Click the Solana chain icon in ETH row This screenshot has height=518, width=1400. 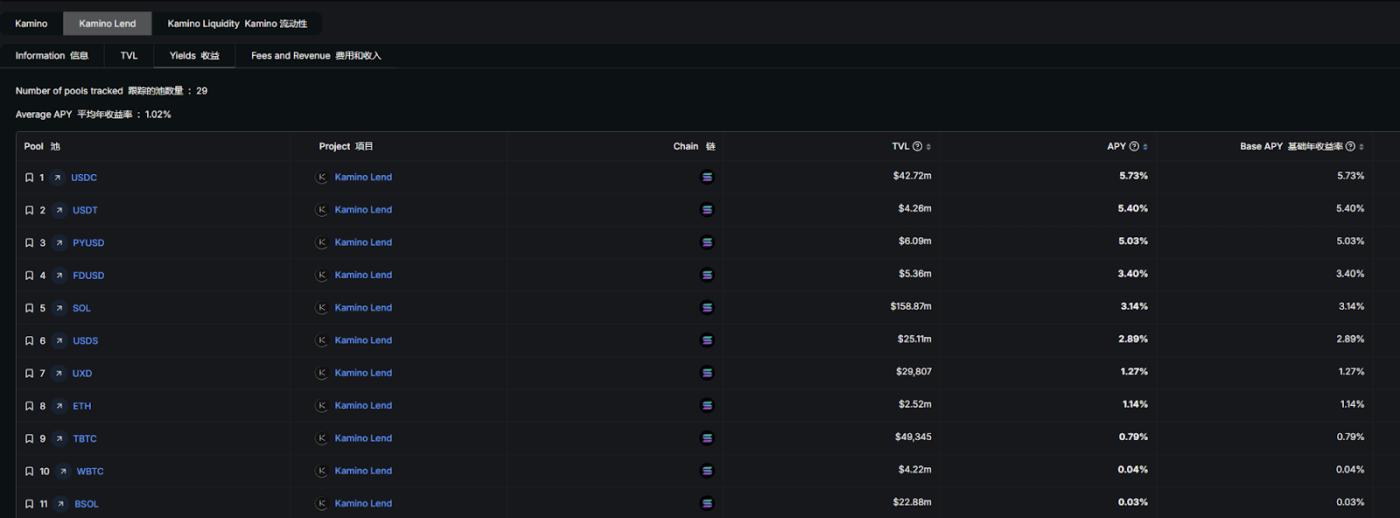(707, 405)
